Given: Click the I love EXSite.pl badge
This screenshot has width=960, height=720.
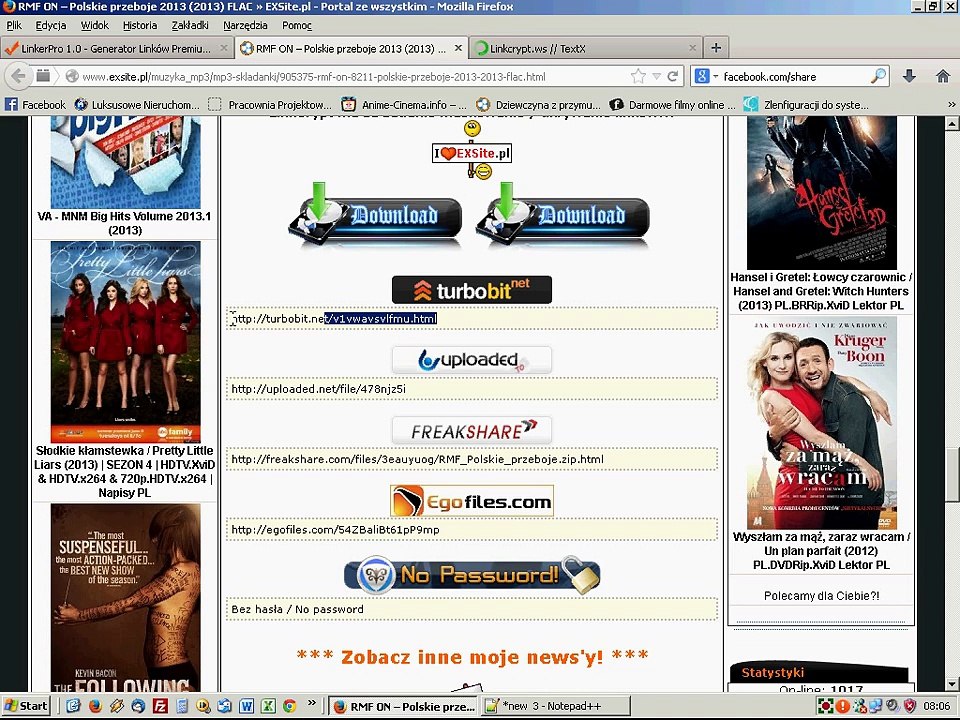Looking at the screenshot, I should (x=471, y=152).
